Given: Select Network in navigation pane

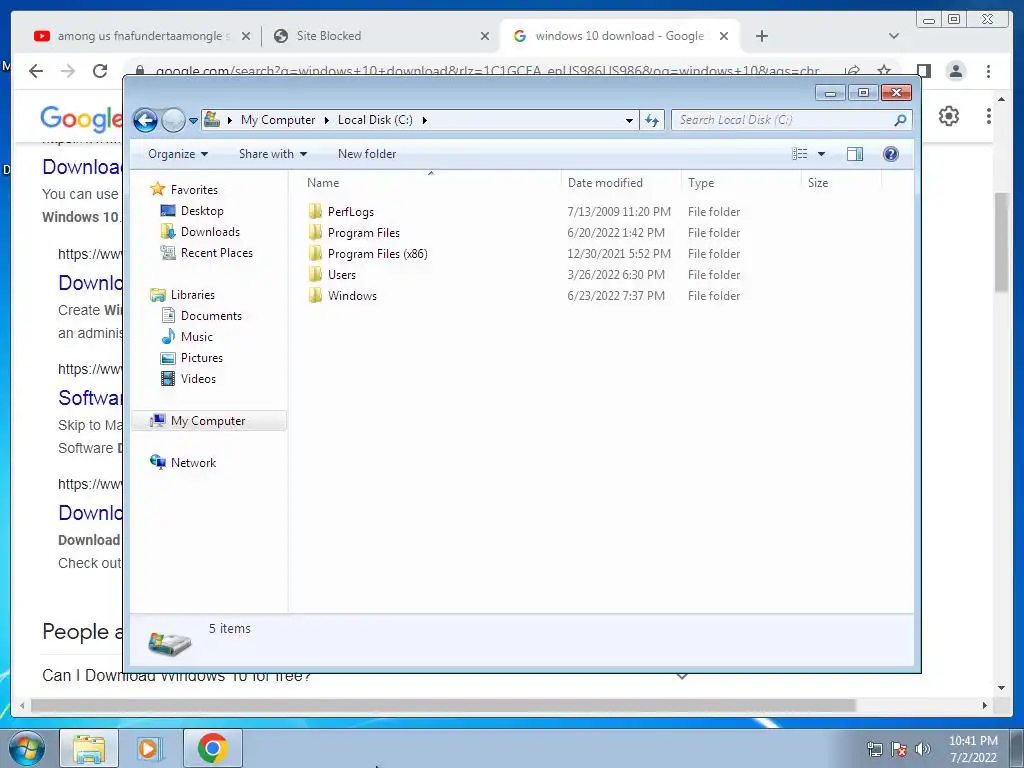Looking at the screenshot, I should click(x=193, y=462).
